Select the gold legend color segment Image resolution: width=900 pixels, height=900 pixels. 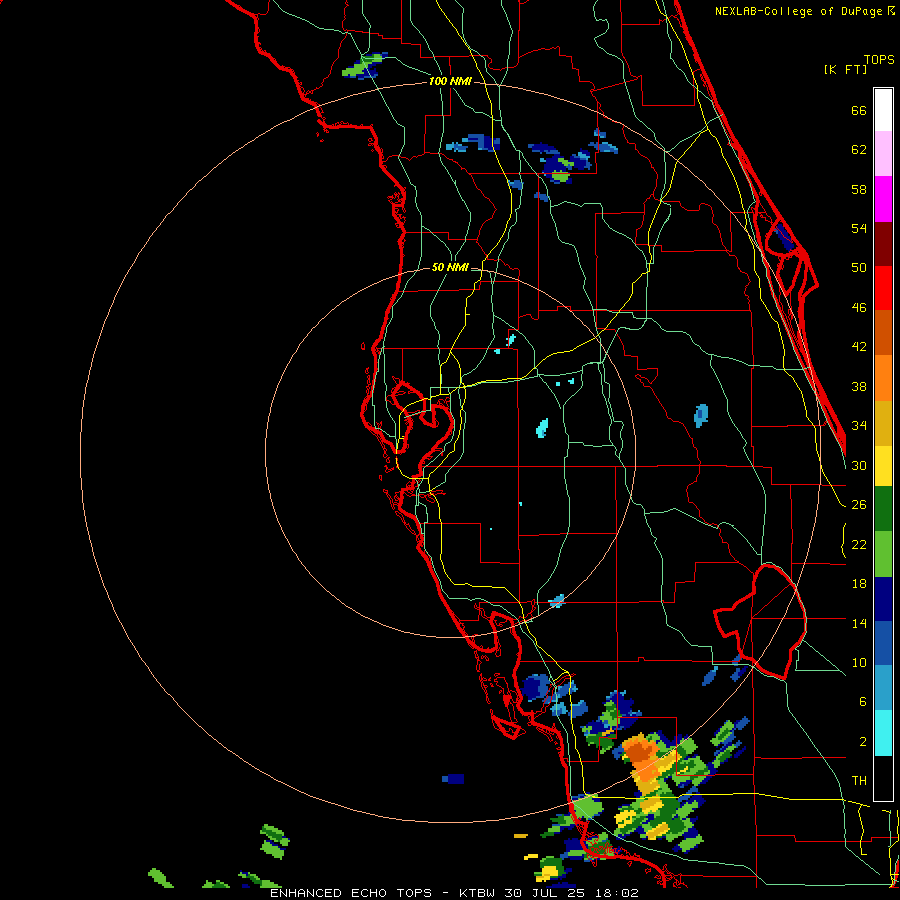pos(883,423)
